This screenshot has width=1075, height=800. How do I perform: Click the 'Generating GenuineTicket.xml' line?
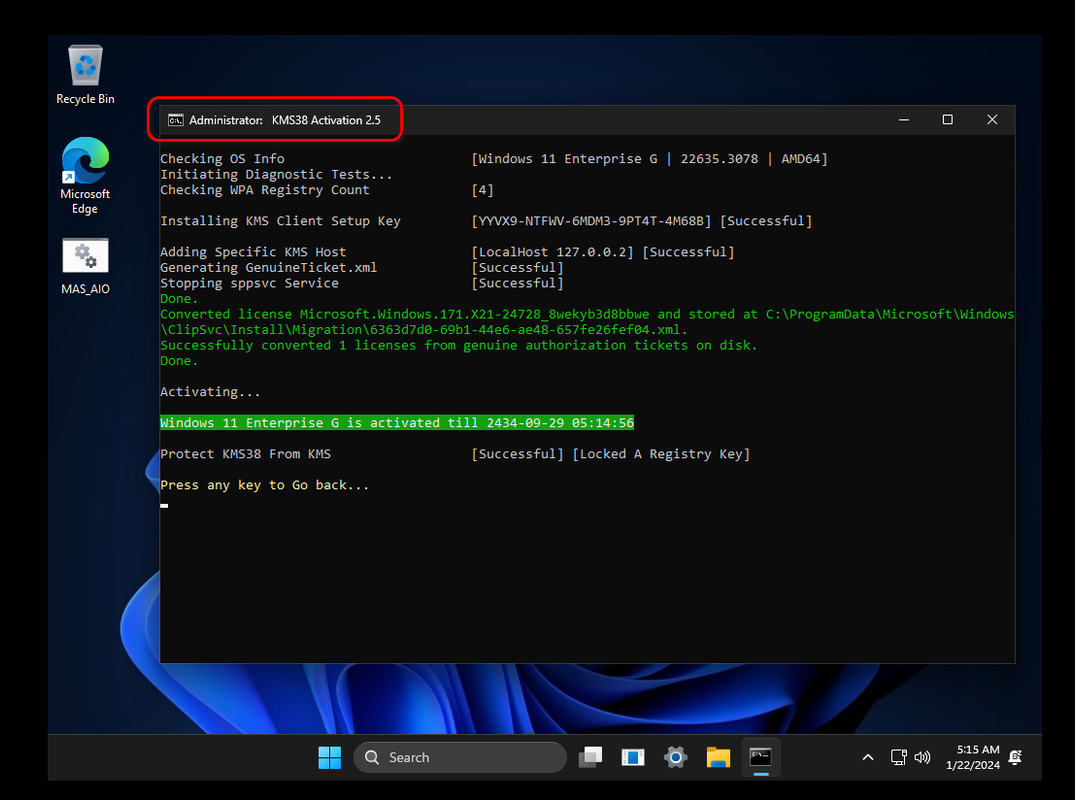[269, 268]
